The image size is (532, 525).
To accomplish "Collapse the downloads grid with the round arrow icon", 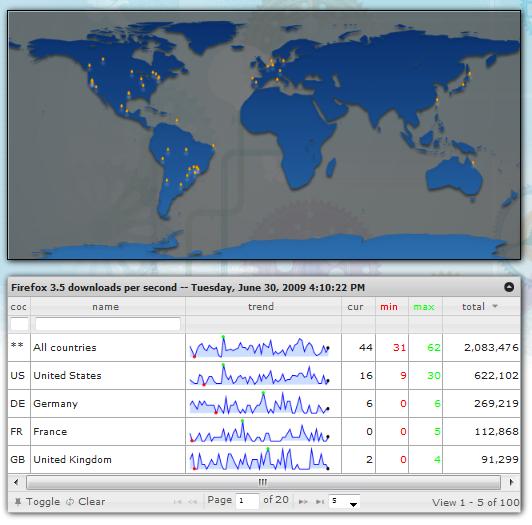I will point(509,287).
